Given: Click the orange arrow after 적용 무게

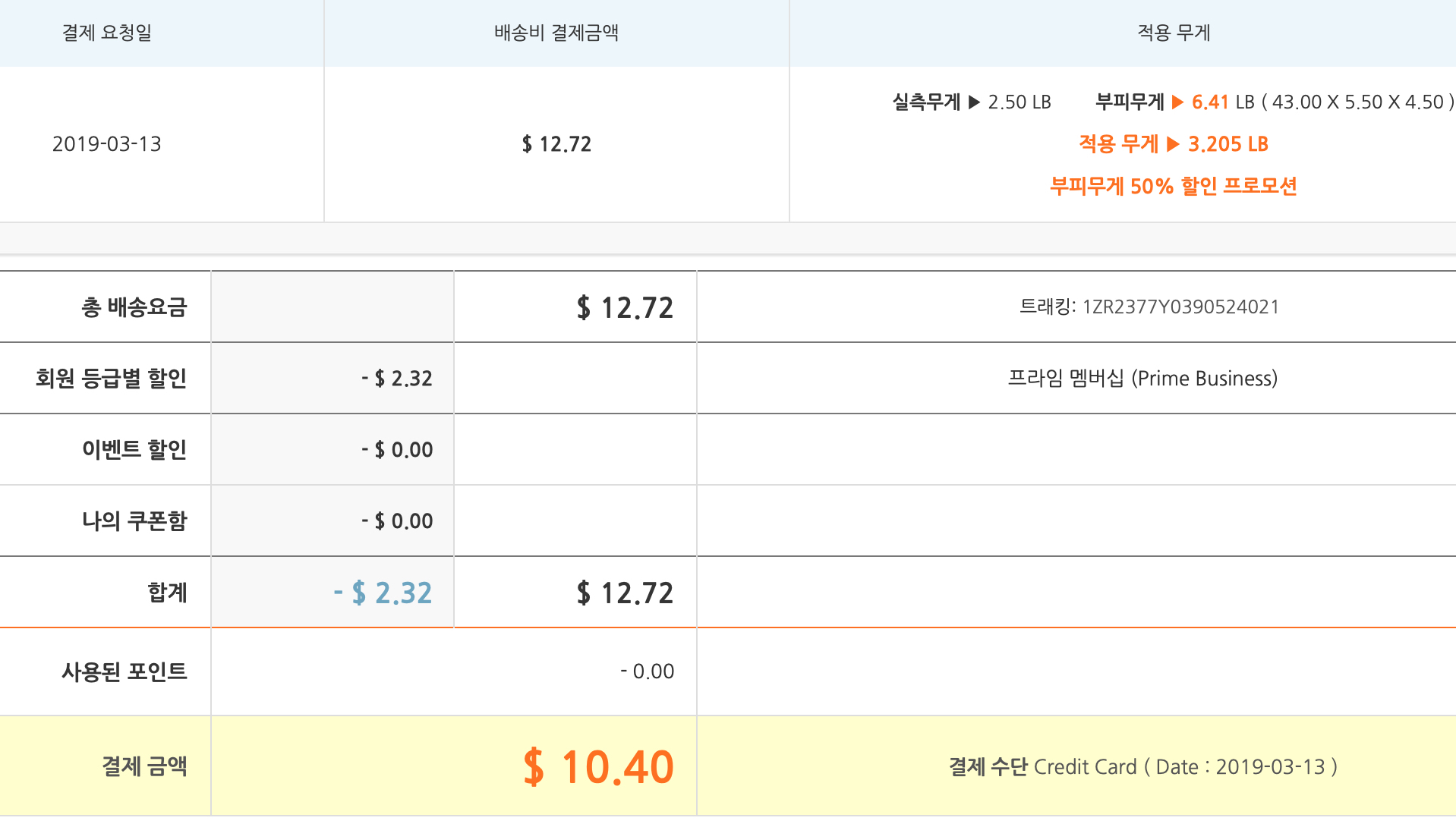Looking at the screenshot, I should pos(1173,144).
